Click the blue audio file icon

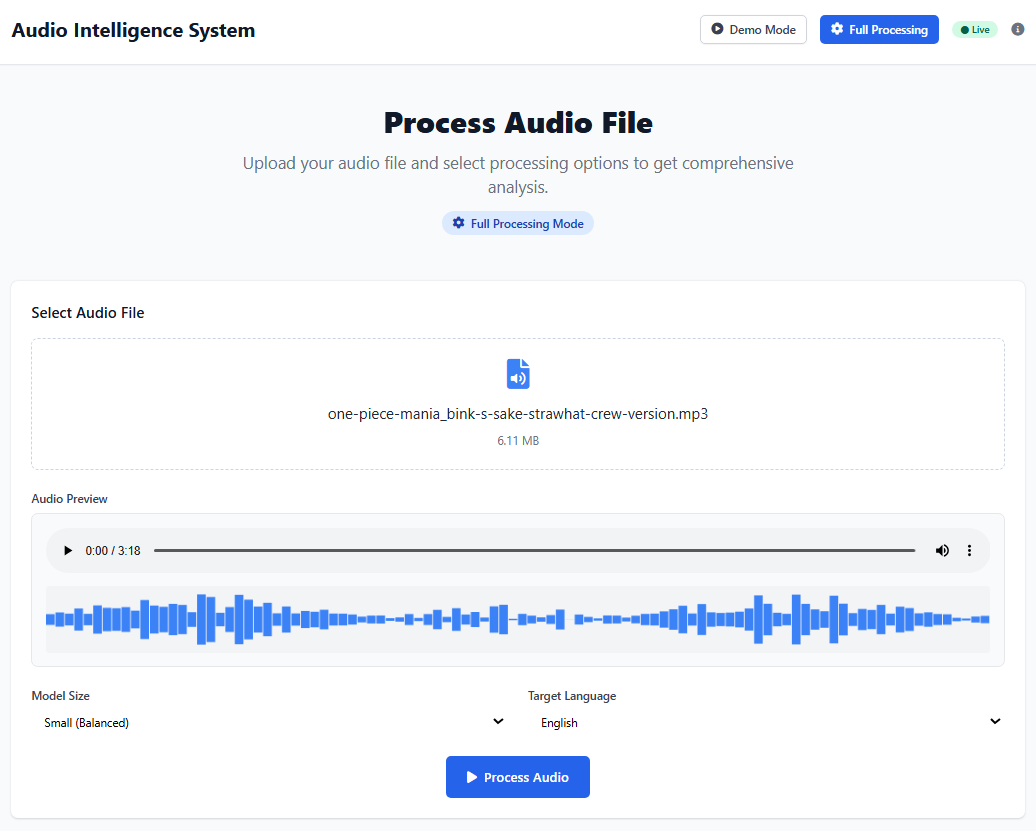point(518,374)
